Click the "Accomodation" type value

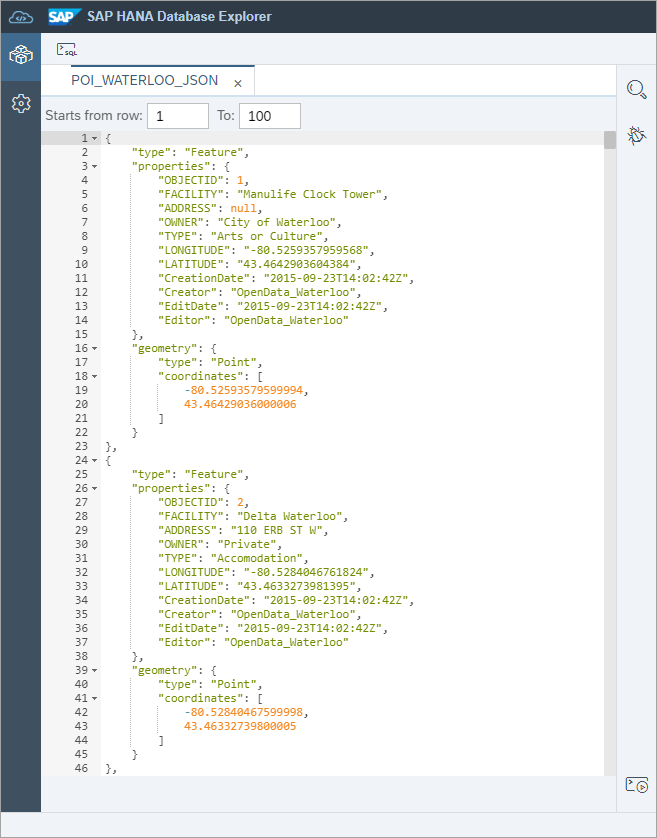pos(257,558)
